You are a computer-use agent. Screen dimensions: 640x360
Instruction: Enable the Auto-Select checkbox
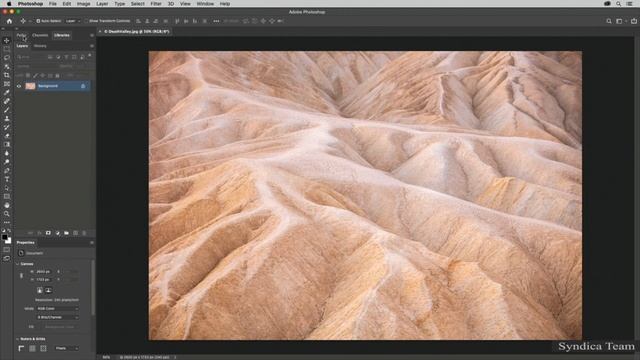(38, 21)
